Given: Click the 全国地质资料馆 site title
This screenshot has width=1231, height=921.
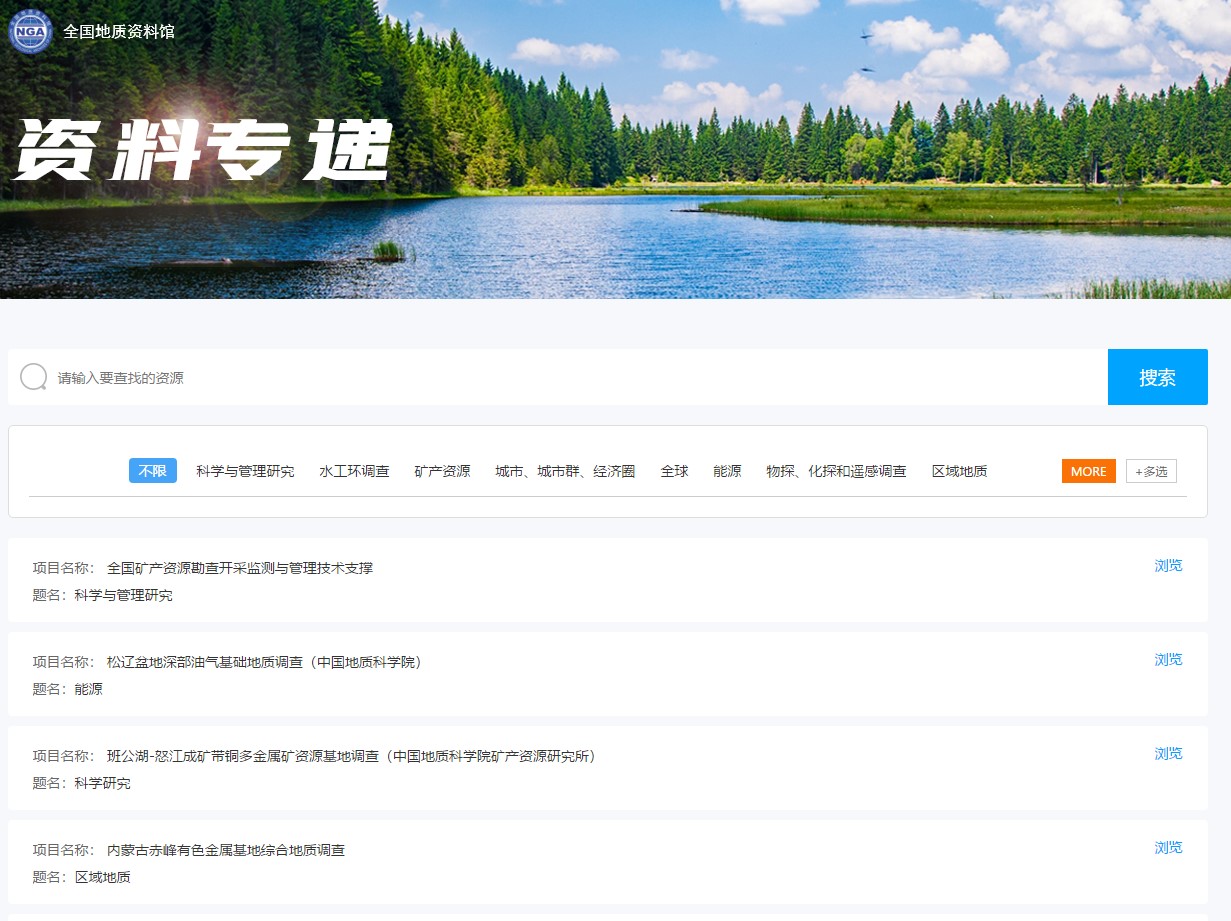Looking at the screenshot, I should point(119,31).
